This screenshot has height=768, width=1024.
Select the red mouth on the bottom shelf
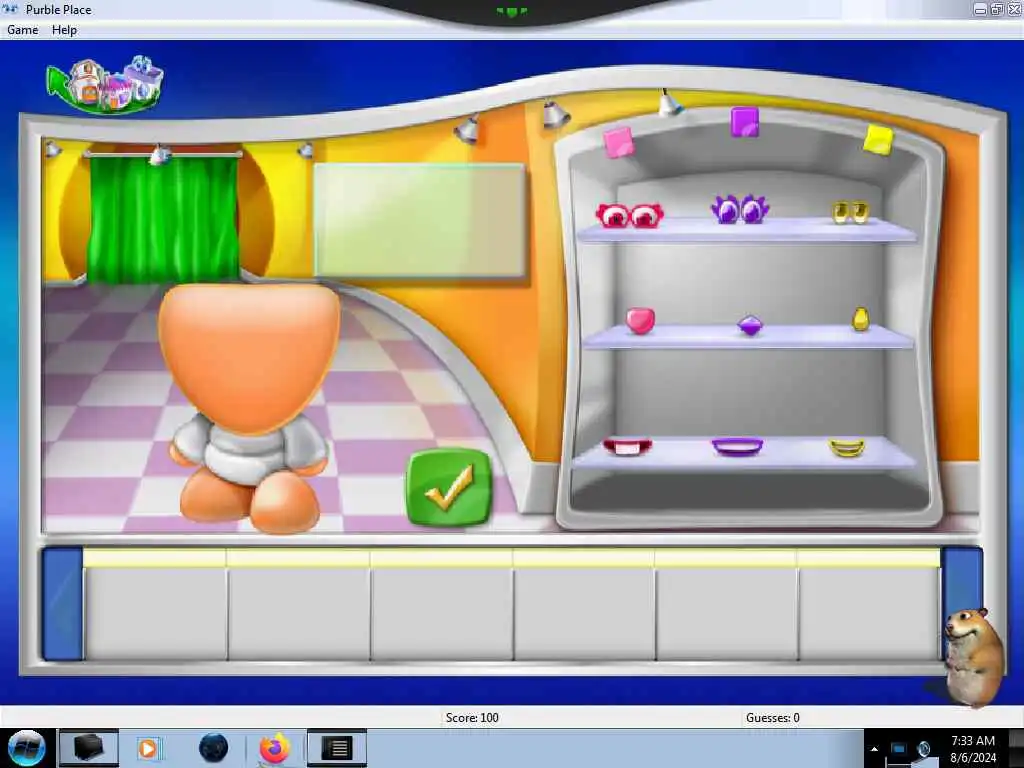[x=627, y=447]
